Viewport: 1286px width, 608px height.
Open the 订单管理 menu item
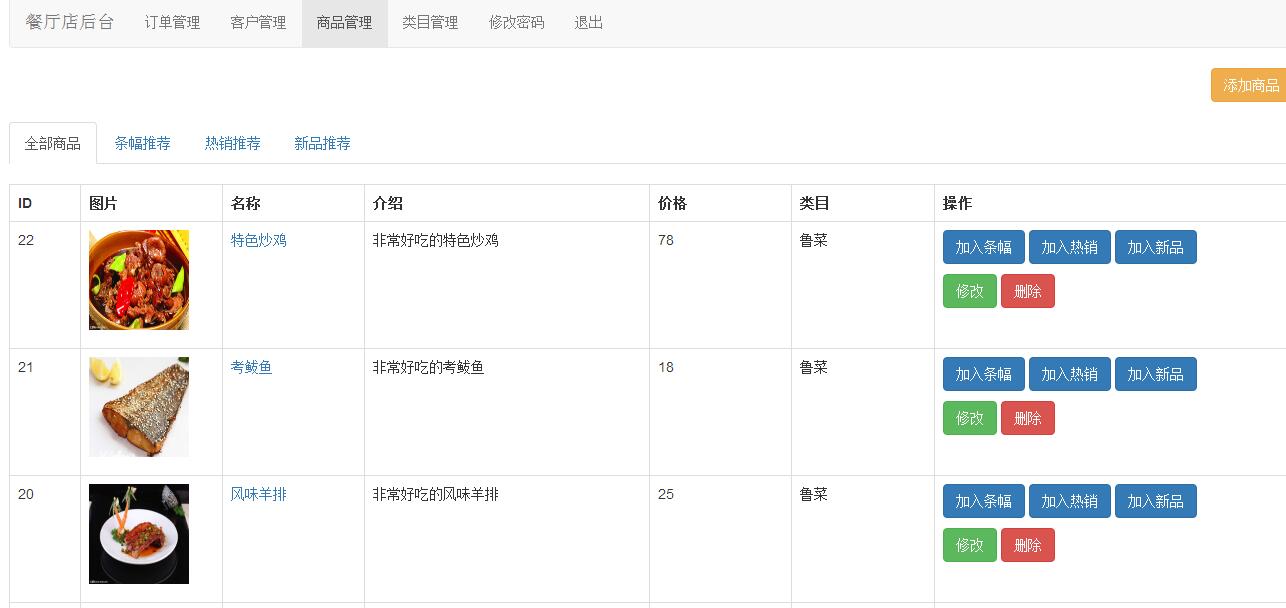(x=172, y=23)
